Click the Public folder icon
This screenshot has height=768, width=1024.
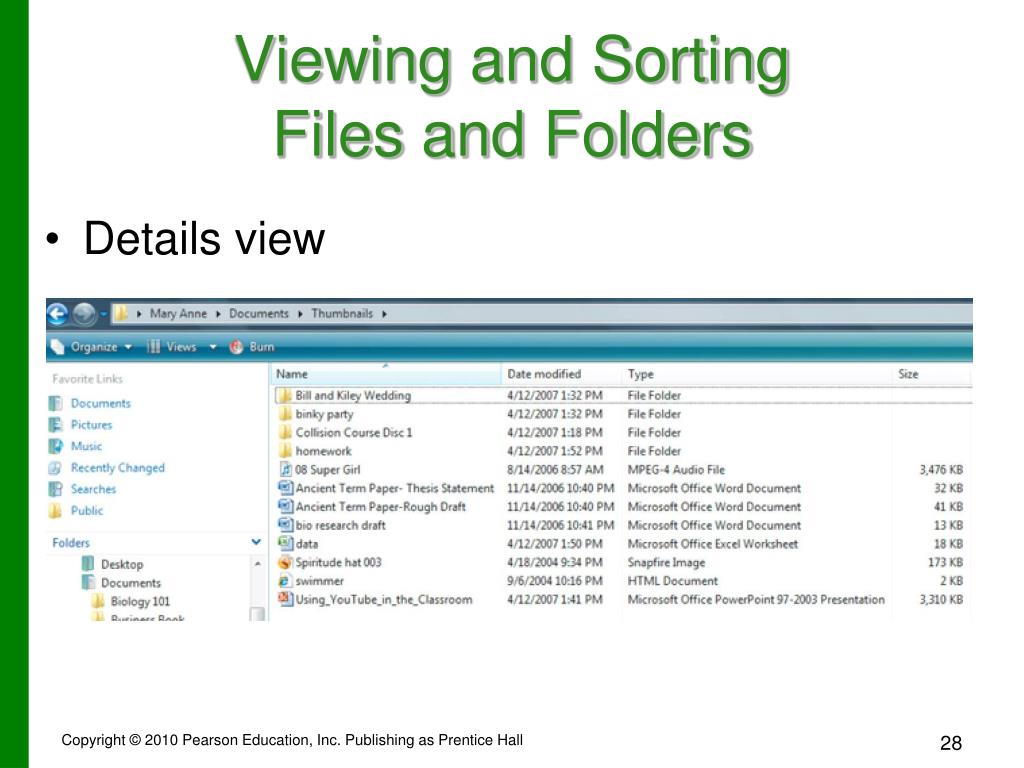pyautogui.click(x=56, y=511)
